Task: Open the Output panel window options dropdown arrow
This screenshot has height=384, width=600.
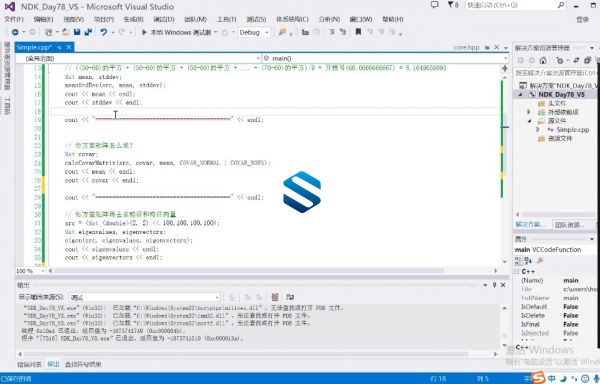Action: (x=485, y=285)
